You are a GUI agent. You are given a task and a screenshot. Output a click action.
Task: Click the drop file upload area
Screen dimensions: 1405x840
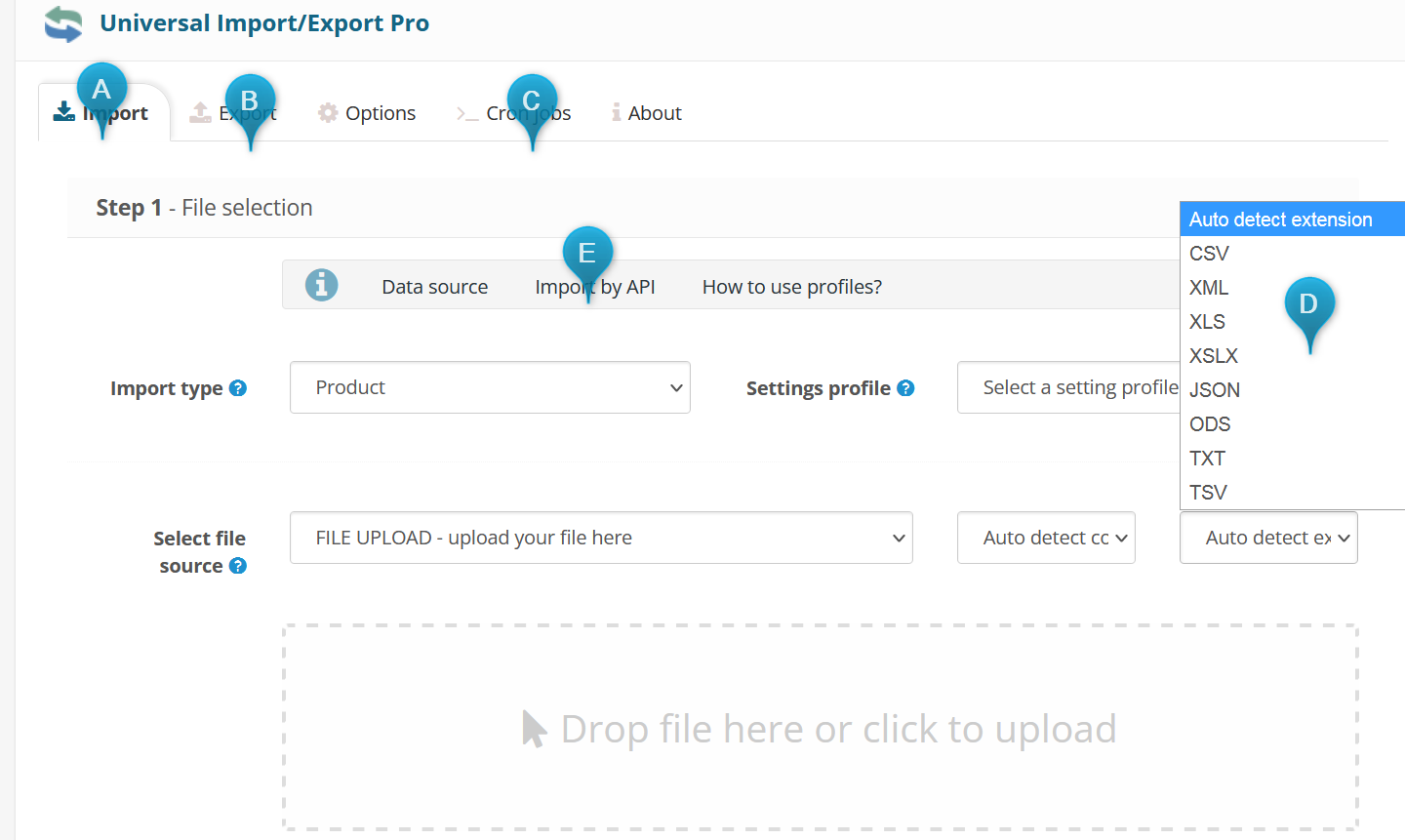click(x=820, y=728)
